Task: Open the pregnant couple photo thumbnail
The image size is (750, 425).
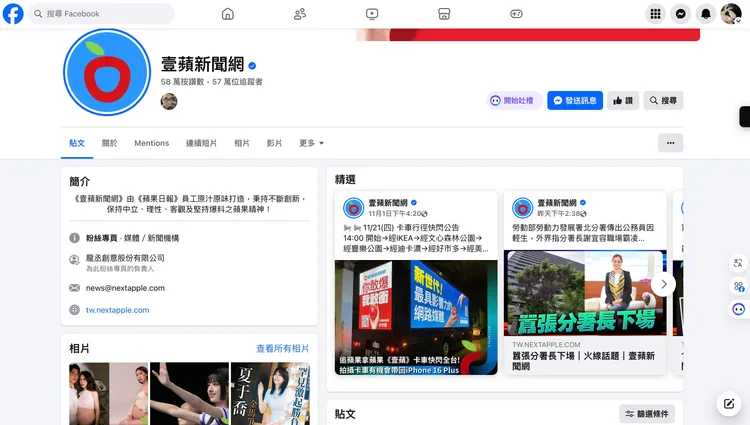Action: tap(109, 393)
